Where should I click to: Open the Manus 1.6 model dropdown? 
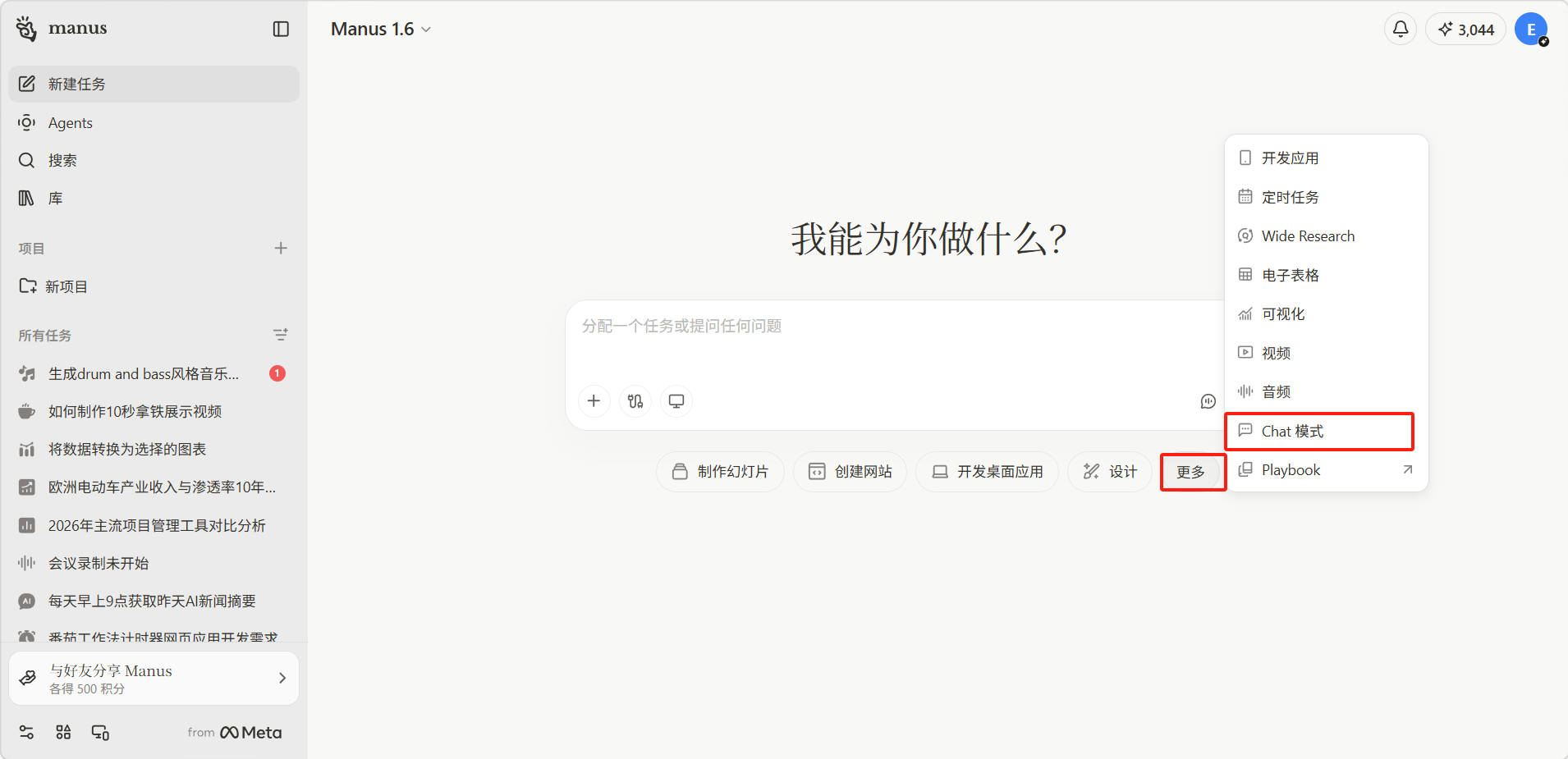coord(381,29)
